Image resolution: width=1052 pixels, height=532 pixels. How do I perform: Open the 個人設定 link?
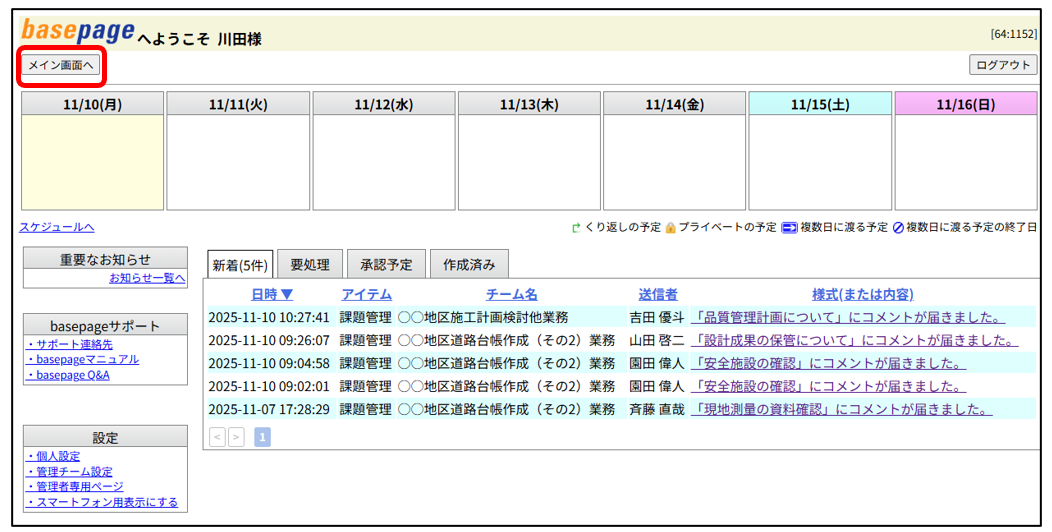click(x=58, y=456)
